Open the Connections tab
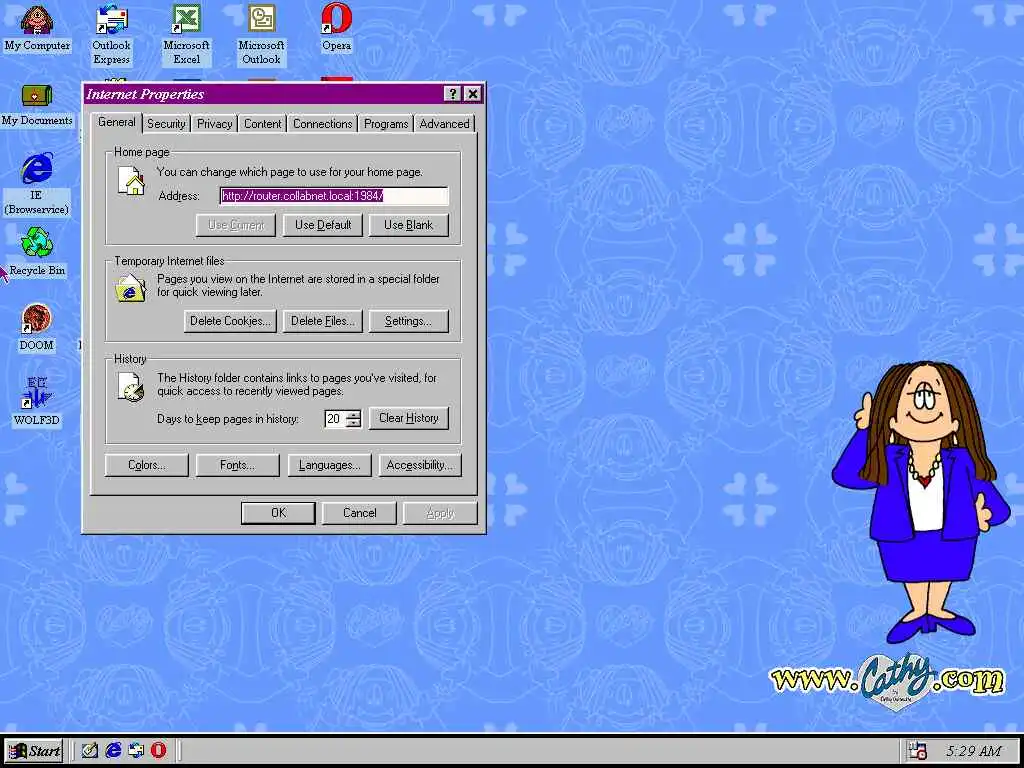 coord(323,123)
